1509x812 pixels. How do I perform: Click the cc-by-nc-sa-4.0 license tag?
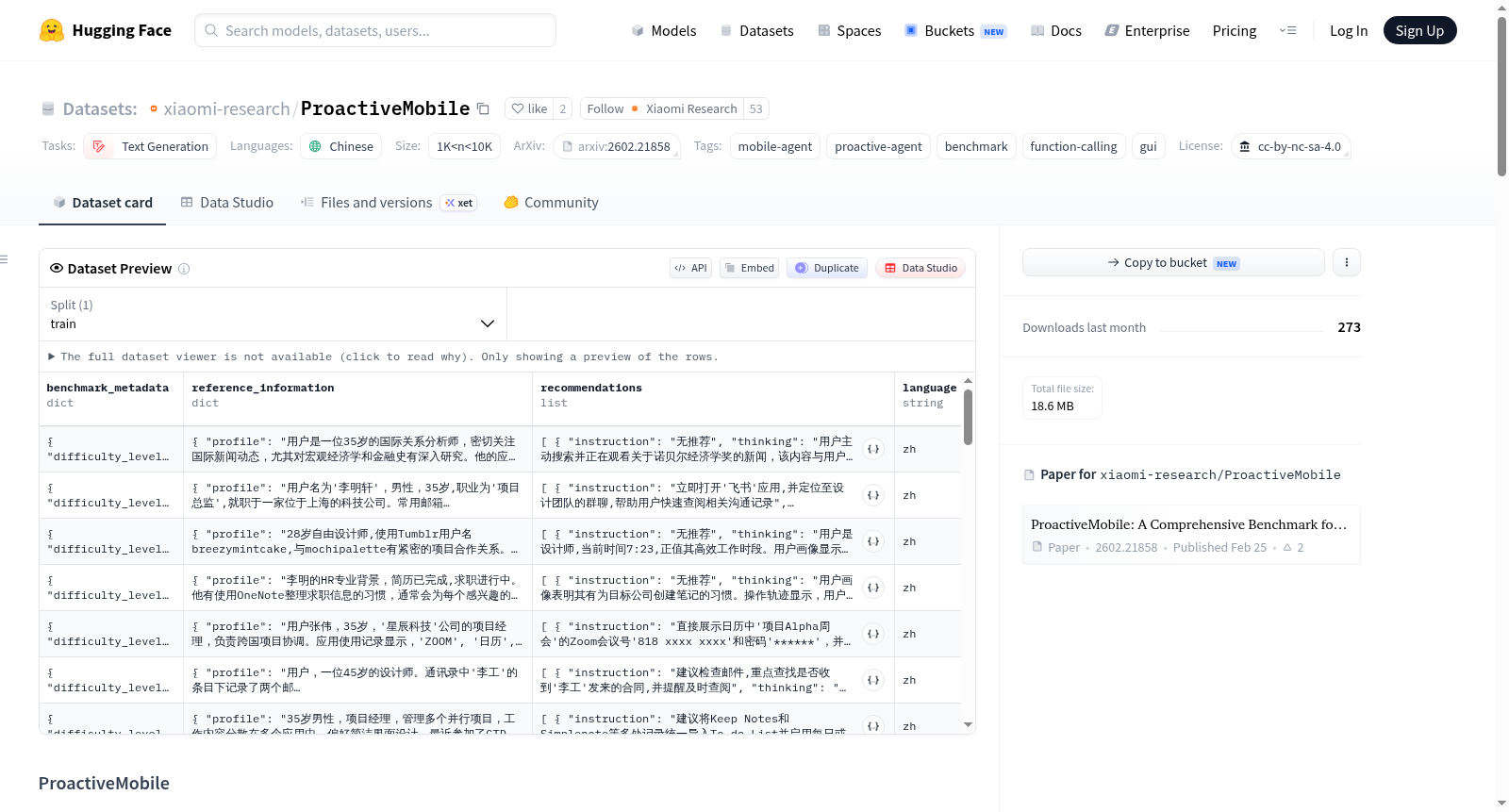click(x=1290, y=146)
